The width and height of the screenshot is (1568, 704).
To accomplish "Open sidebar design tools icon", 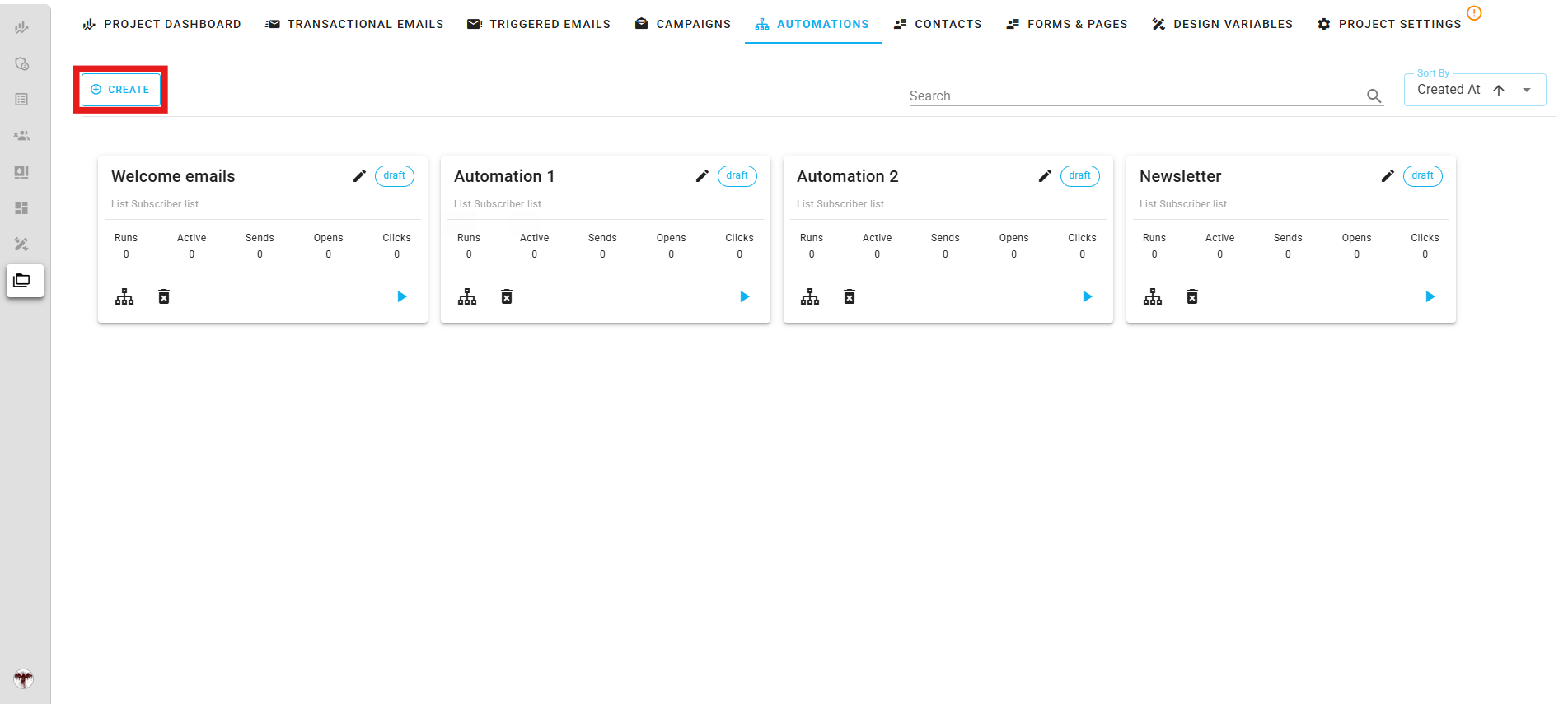I will (x=22, y=245).
